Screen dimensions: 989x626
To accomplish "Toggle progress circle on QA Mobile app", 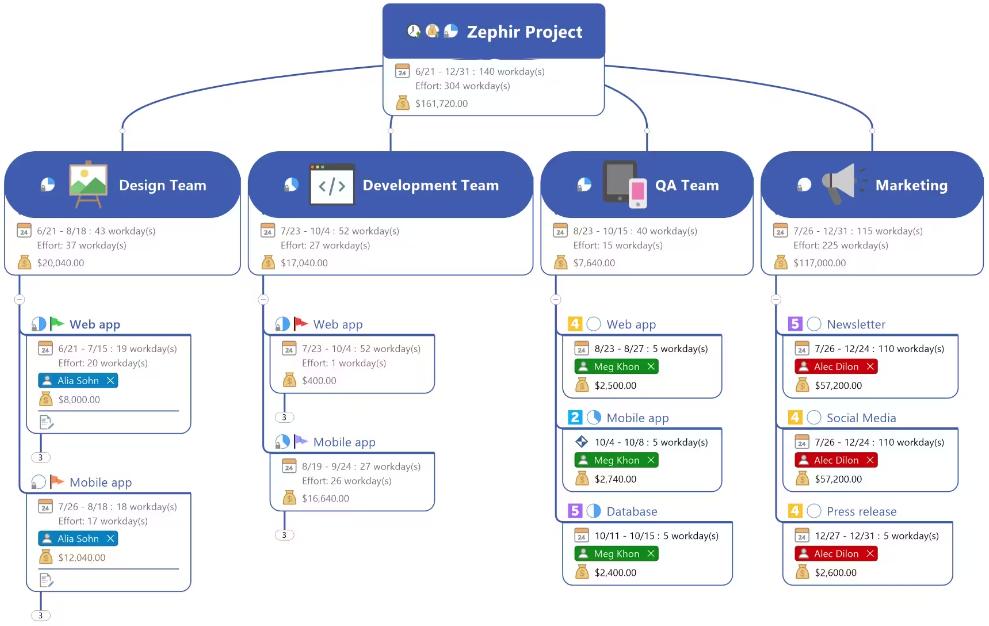I will pos(594,417).
